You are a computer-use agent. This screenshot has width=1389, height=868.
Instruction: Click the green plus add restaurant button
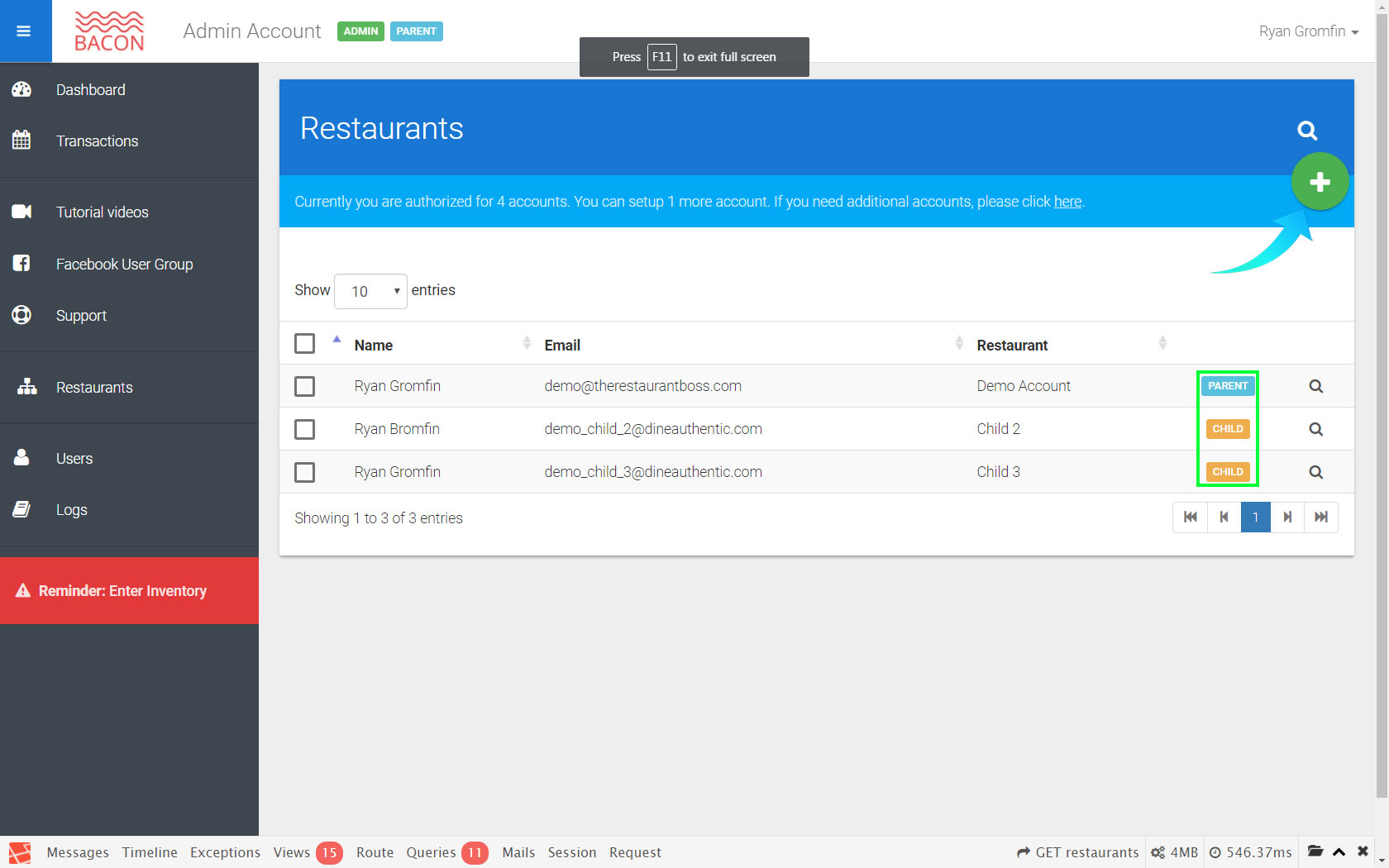[1320, 182]
